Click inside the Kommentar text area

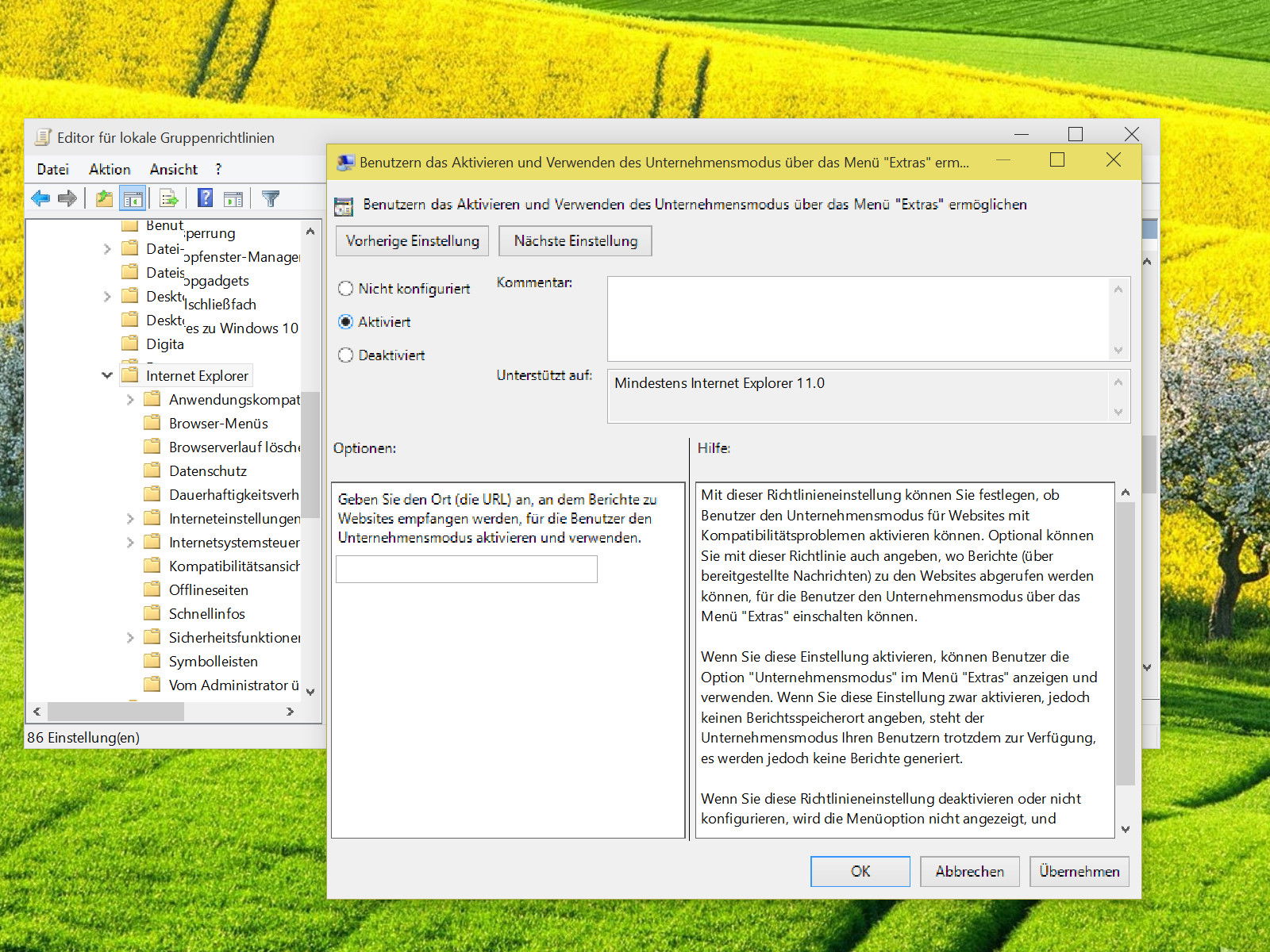click(x=857, y=318)
